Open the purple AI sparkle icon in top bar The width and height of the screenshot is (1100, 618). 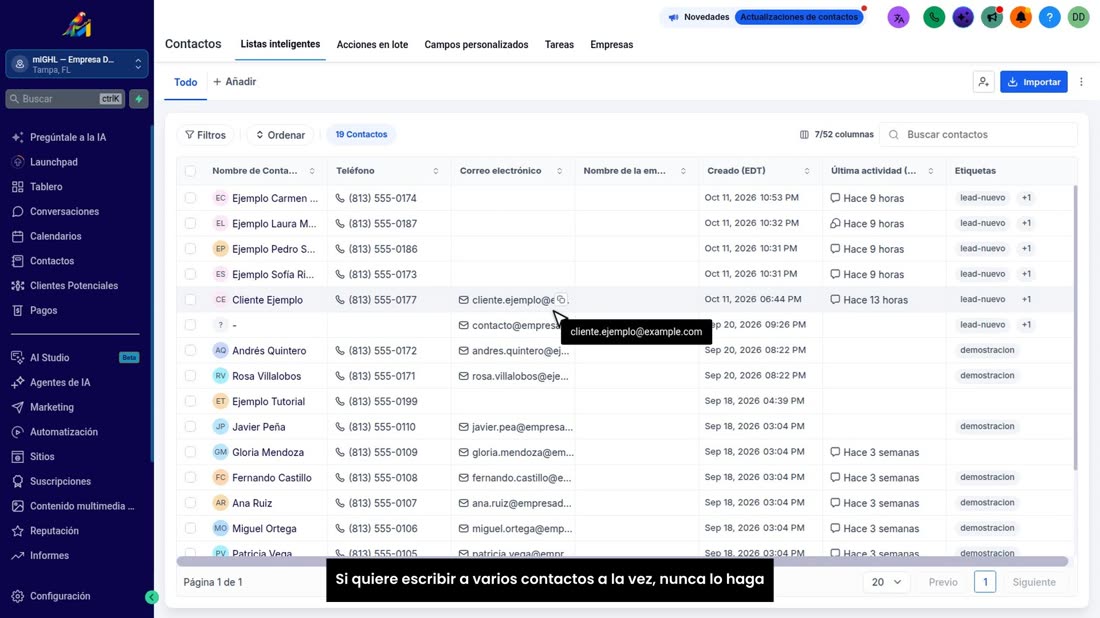962,18
